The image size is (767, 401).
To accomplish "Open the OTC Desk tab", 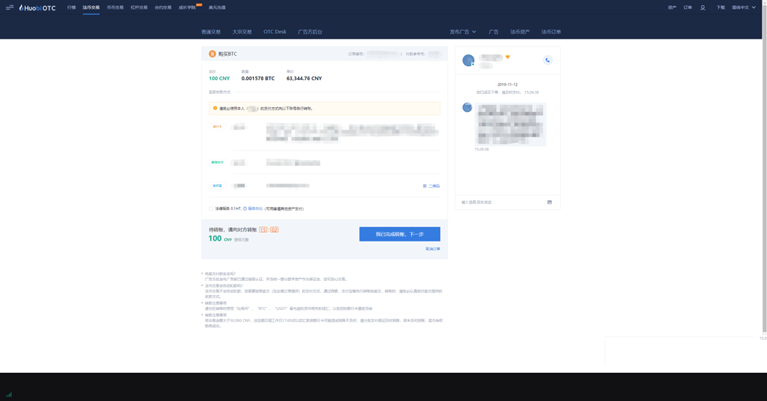I will (x=274, y=32).
